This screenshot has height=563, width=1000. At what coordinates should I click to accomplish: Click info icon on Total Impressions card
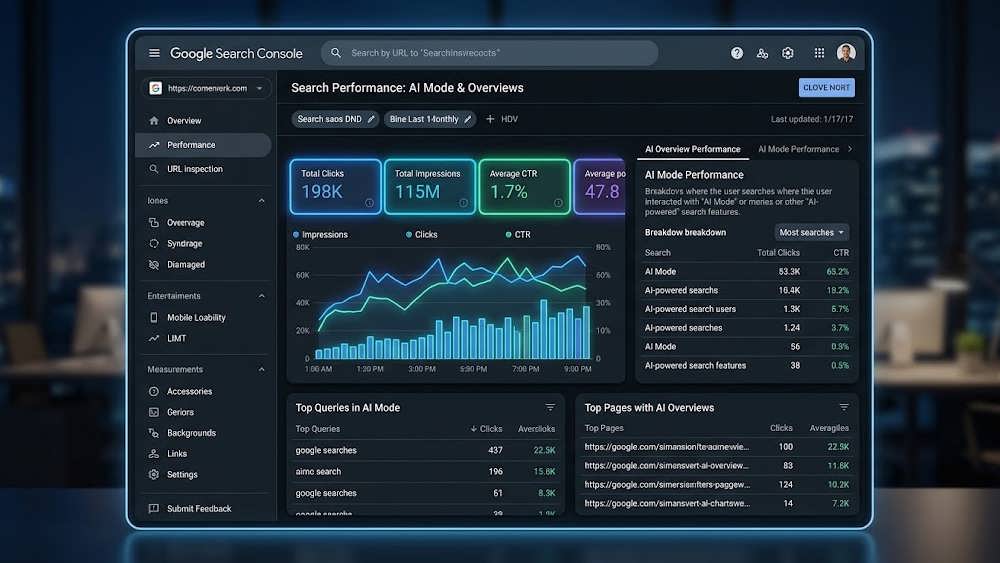pyautogui.click(x=464, y=203)
